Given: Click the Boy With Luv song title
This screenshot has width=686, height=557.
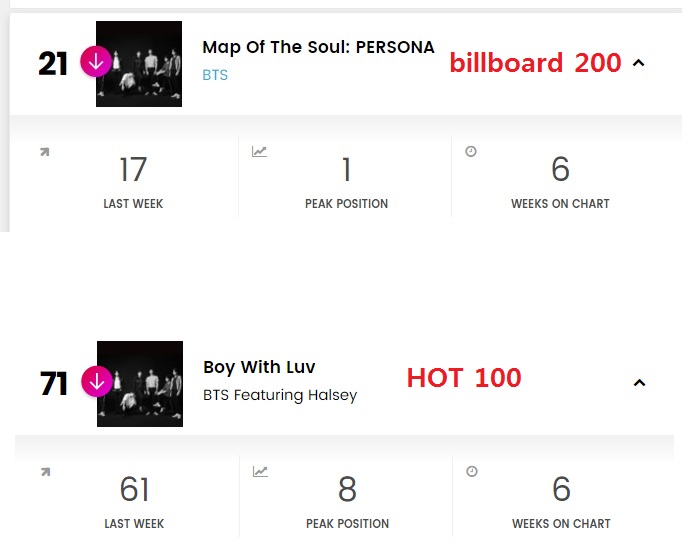Looking at the screenshot, I should pos(259,367).
